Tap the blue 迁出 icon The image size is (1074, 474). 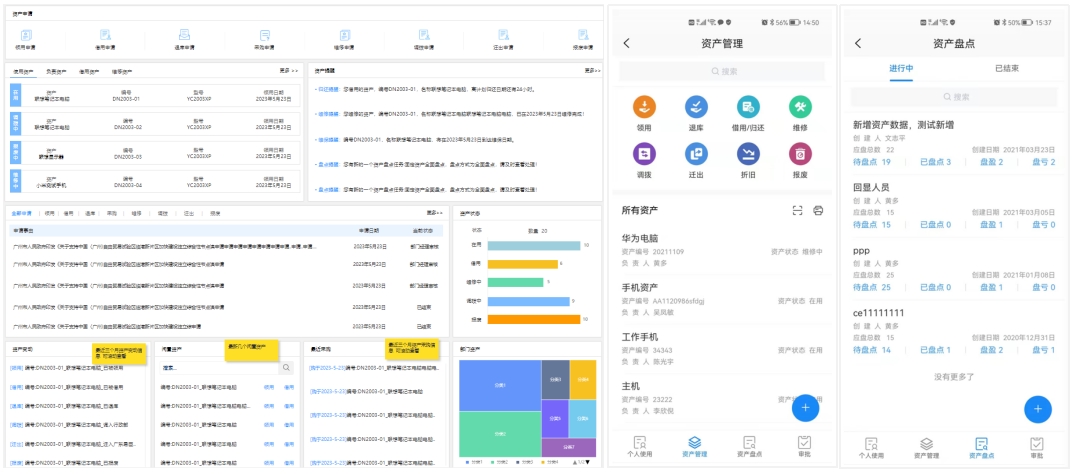(697, 154)
